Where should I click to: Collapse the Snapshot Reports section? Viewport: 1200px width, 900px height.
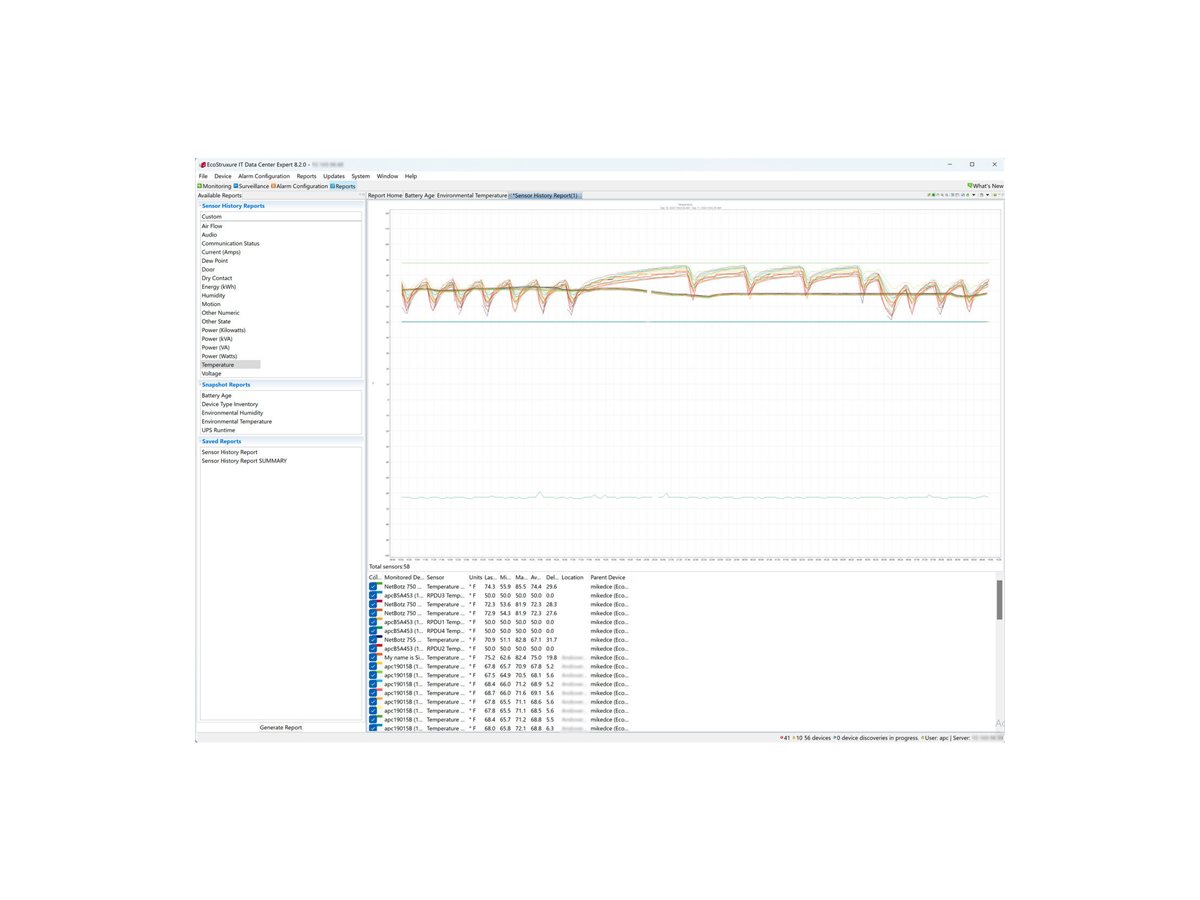click(x=226, y=384)
